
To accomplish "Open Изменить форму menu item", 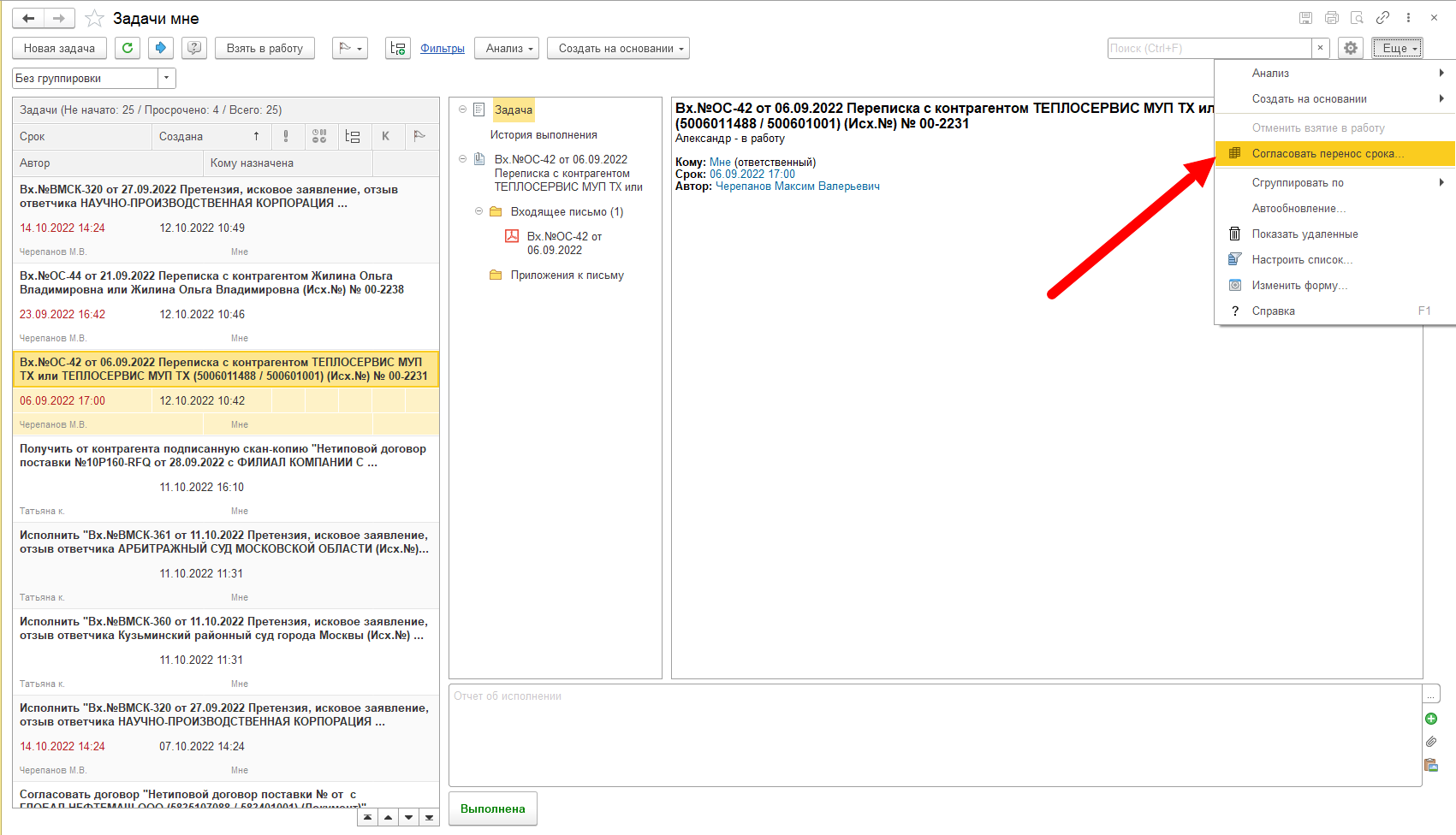I will pos(1335,285).
